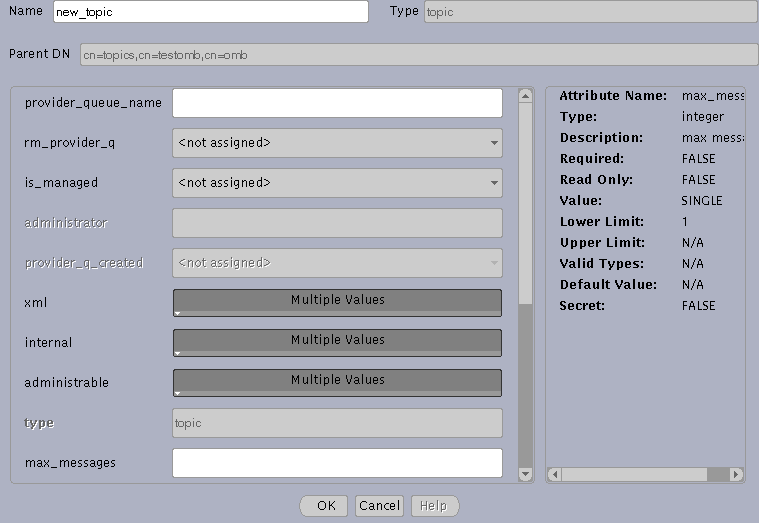Click the provider_queue_name text field

tap(337, 103)
